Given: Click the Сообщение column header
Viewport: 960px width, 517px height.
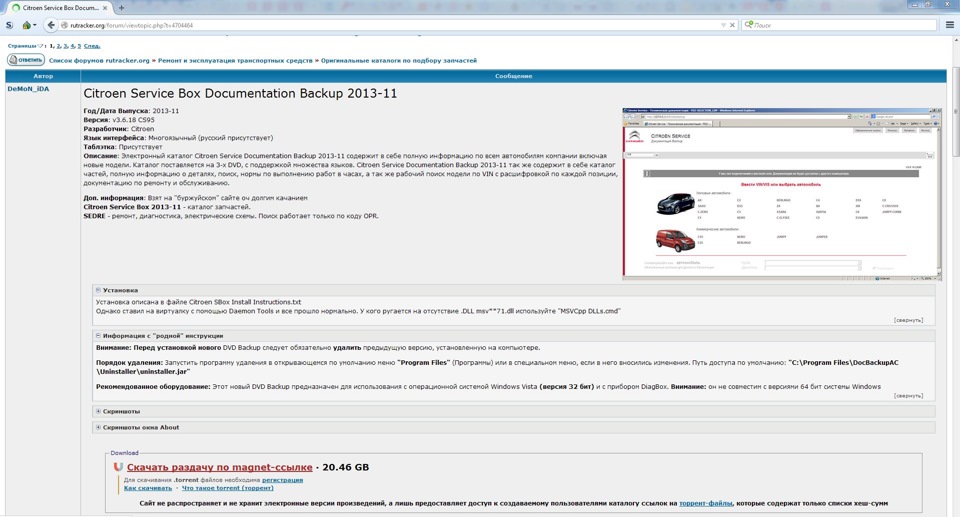Looking at the screenshot, I should [513, 76].
